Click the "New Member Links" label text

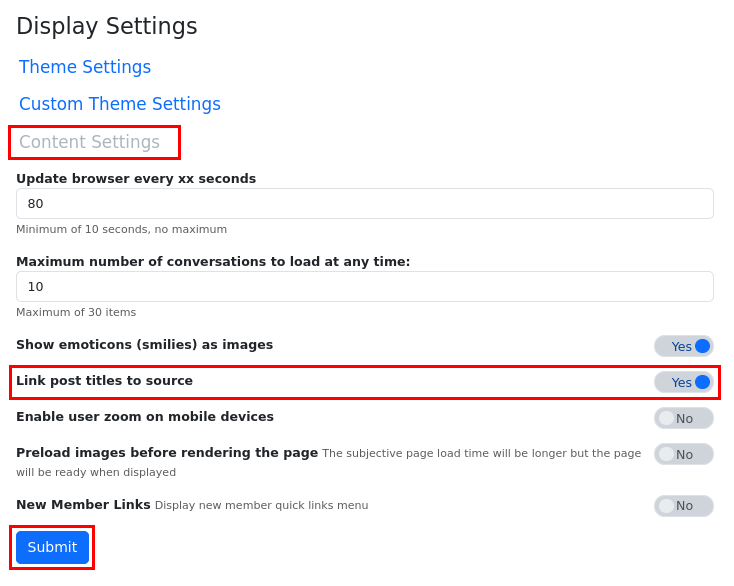point(83,505)
